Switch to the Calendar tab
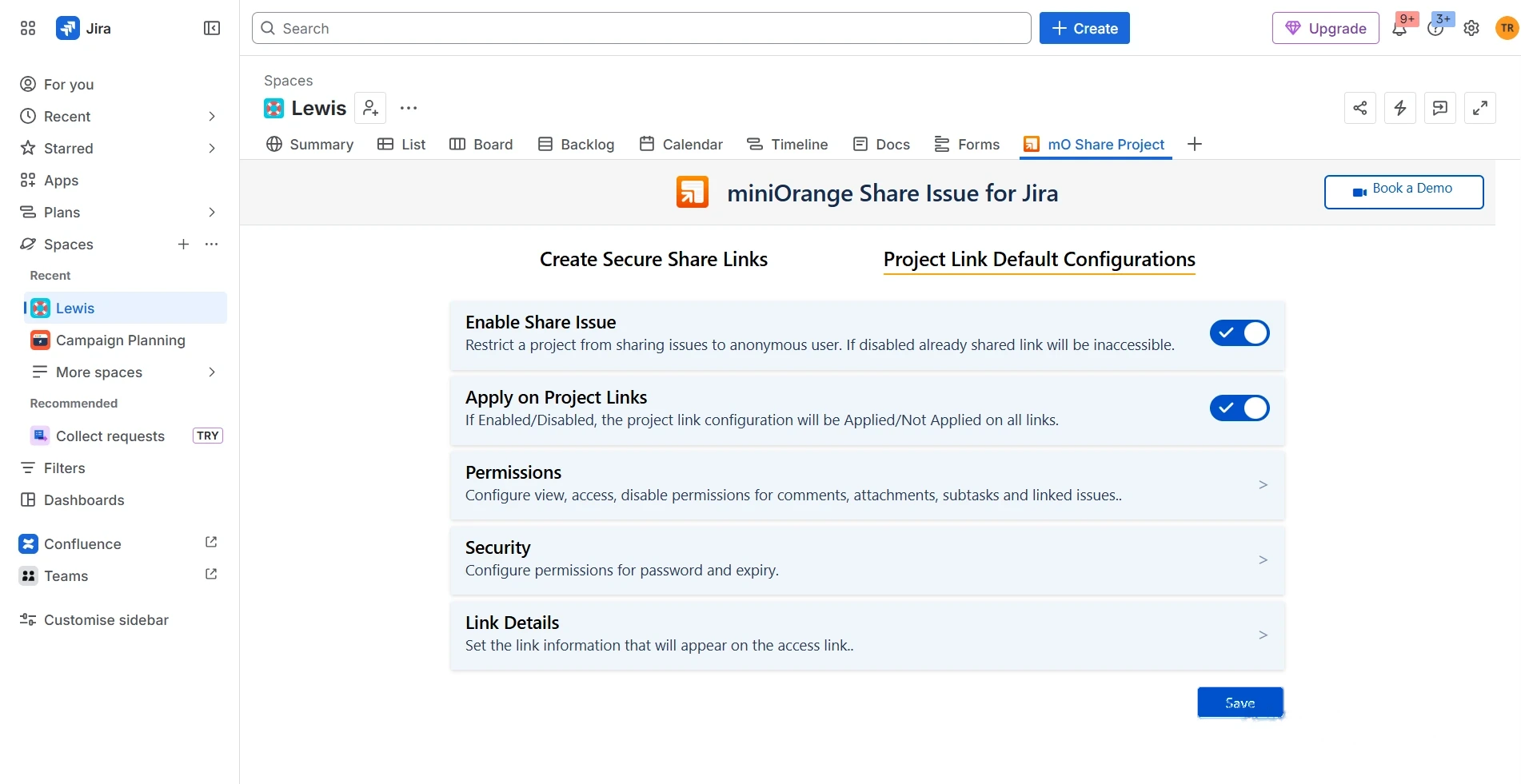The image size is (1521, 784). [x=681, y=144]
